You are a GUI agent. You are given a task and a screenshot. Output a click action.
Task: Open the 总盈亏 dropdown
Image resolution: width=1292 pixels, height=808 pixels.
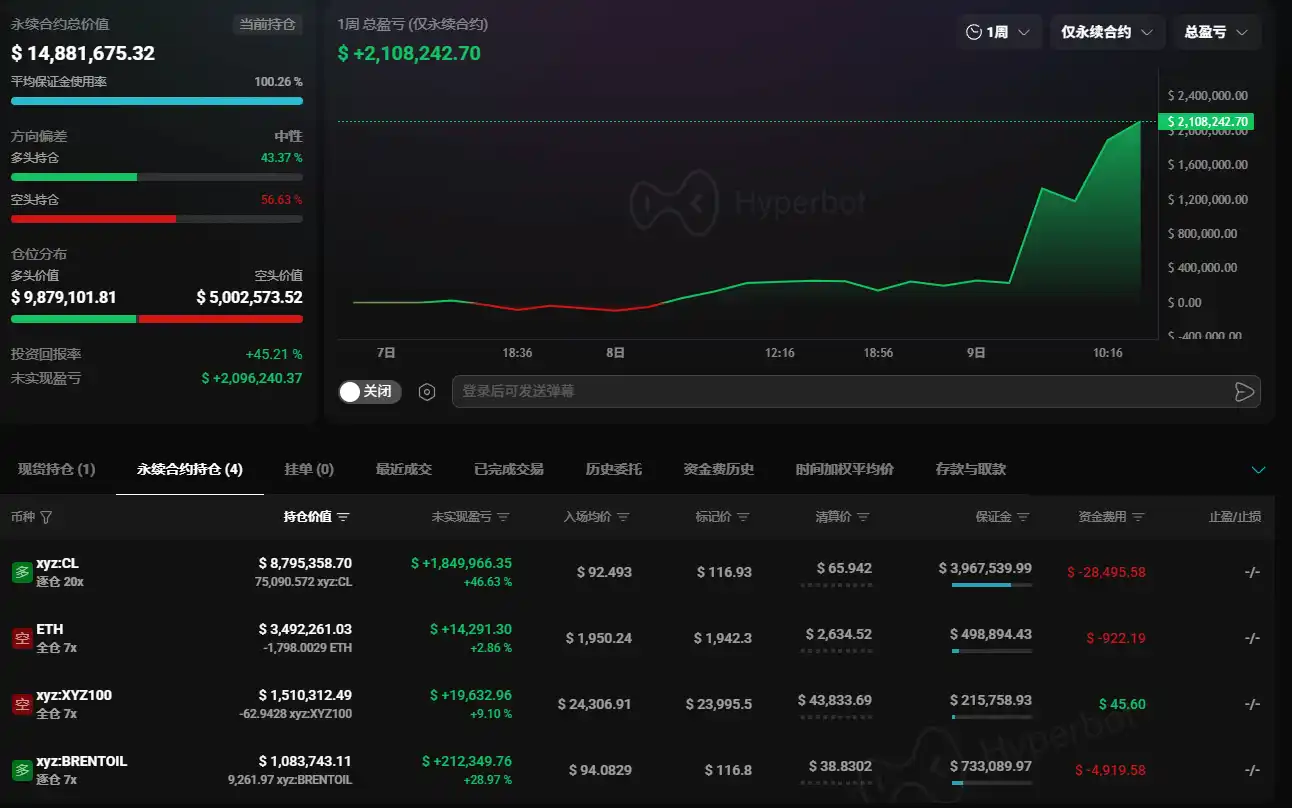tap(1216, 32)
